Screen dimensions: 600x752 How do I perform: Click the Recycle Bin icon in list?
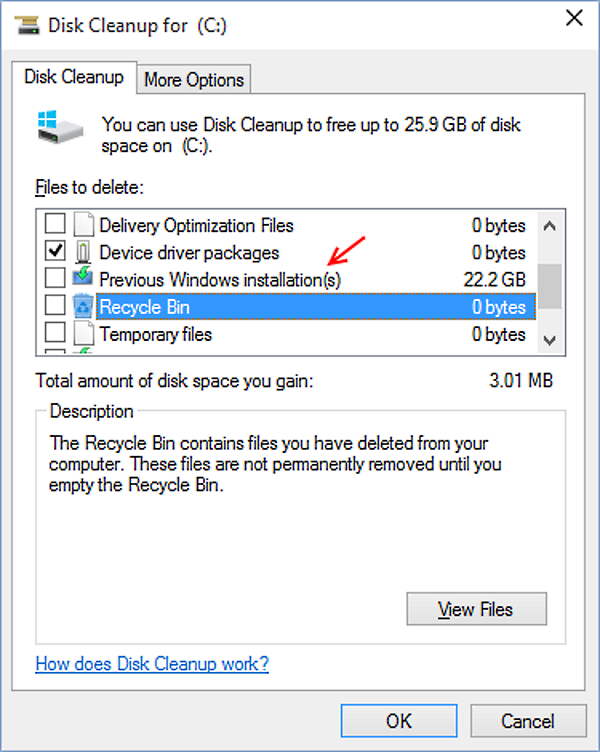(x=83, y=306)
